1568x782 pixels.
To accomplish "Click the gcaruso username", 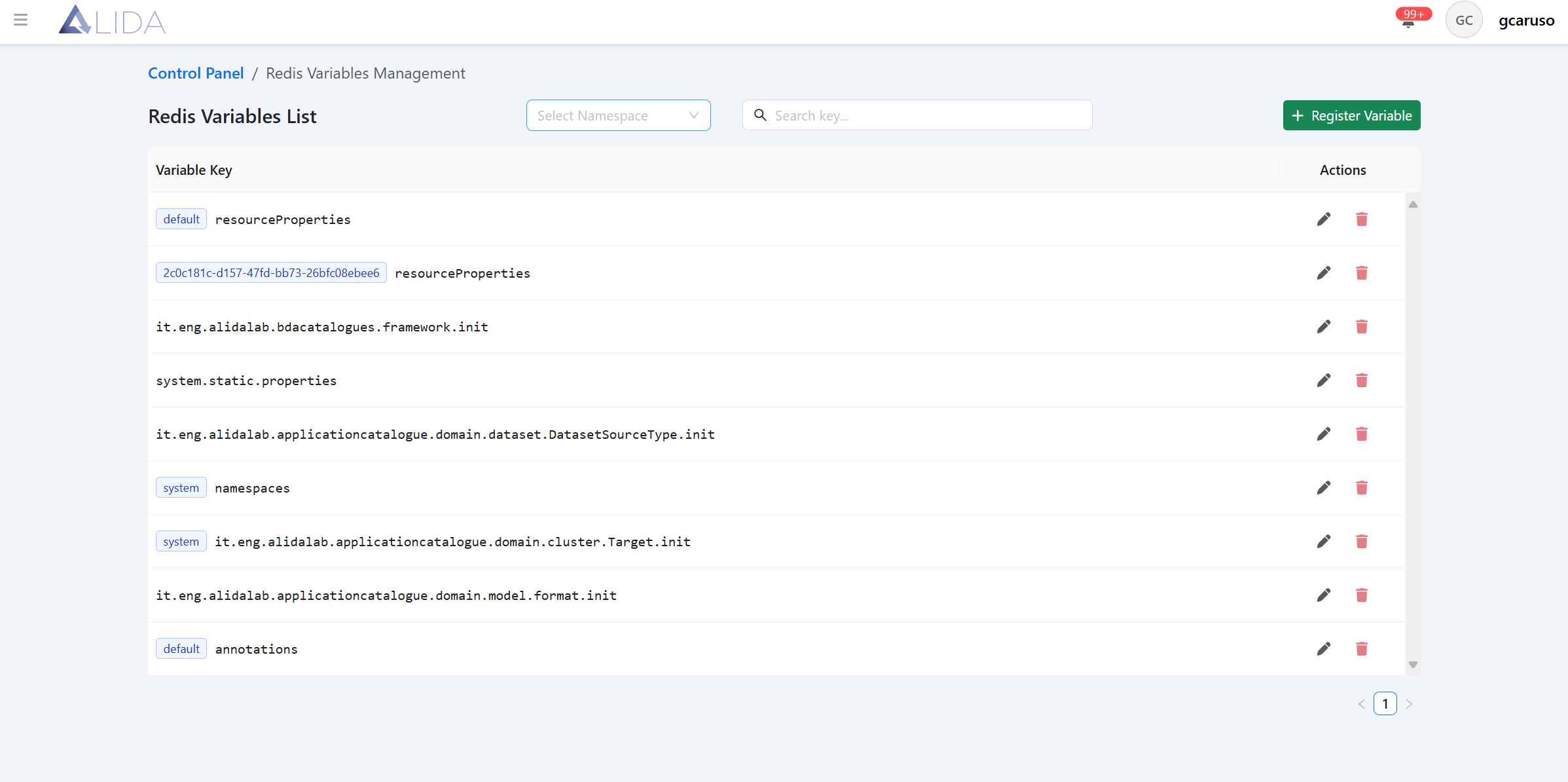I will pyautogui.click(x=1526, y=20).
